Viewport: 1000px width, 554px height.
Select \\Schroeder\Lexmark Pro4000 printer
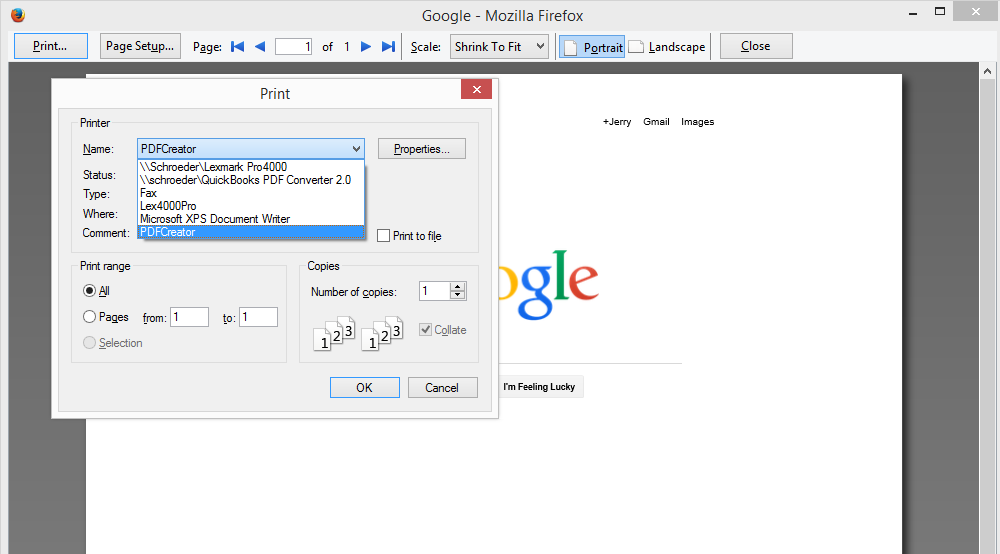[x=251, y=167]
